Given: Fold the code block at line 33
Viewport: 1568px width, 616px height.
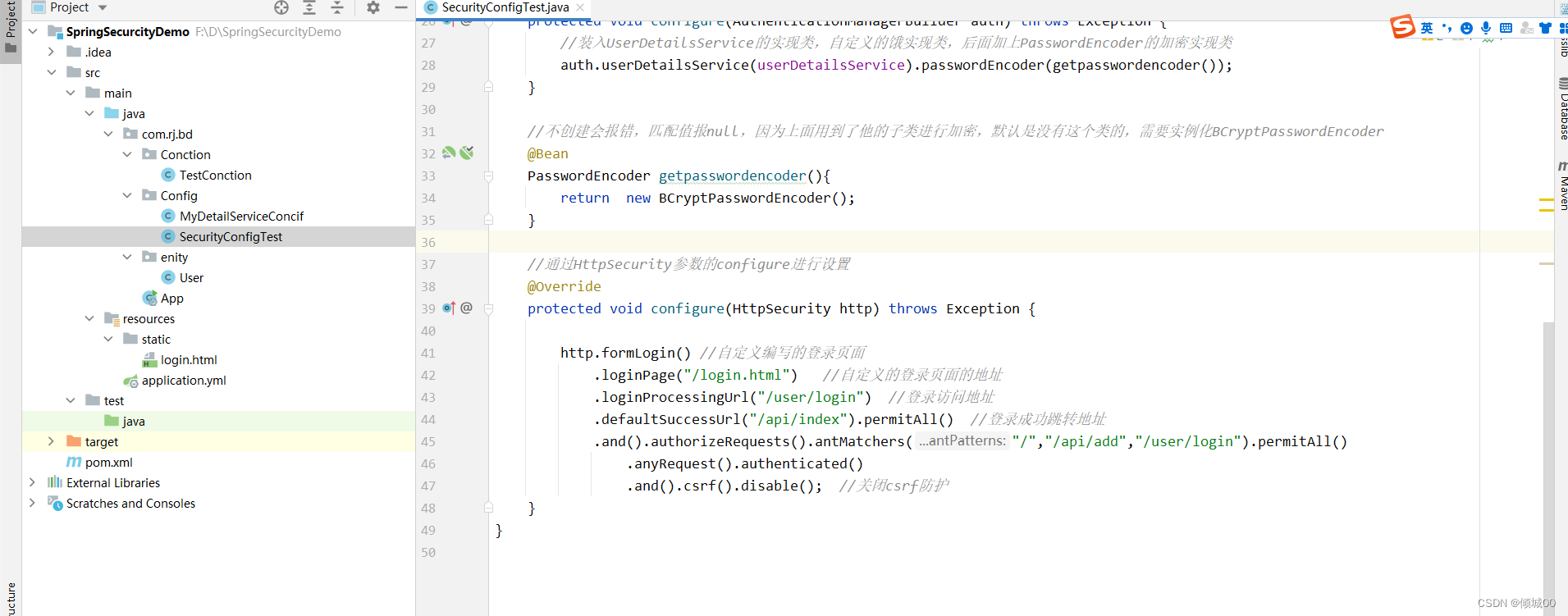Looking at the screenshot, I should click(488, 176).
